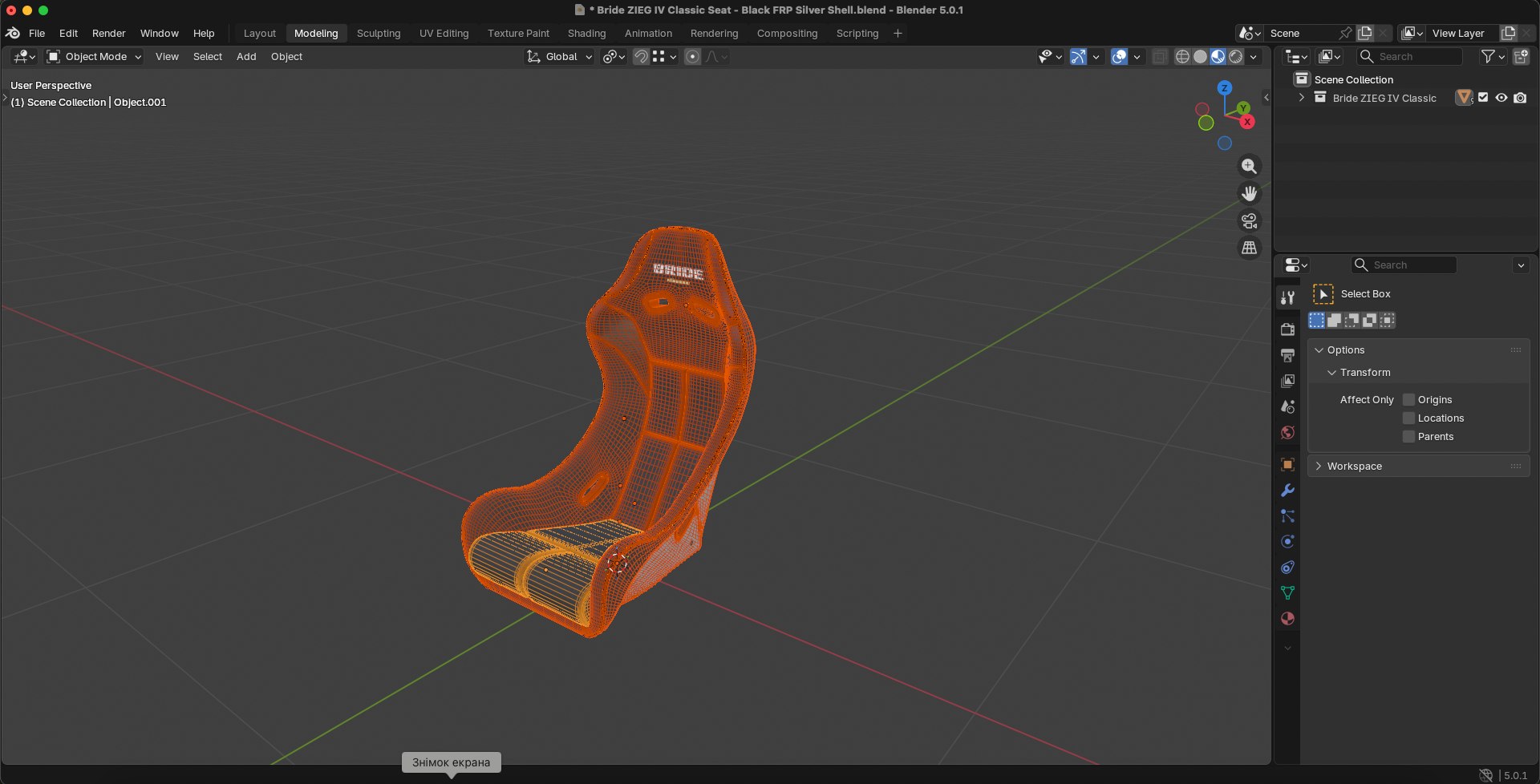Open the Render menu
The height and width of the screenshot is (784, 1540).
coord(108,33)
